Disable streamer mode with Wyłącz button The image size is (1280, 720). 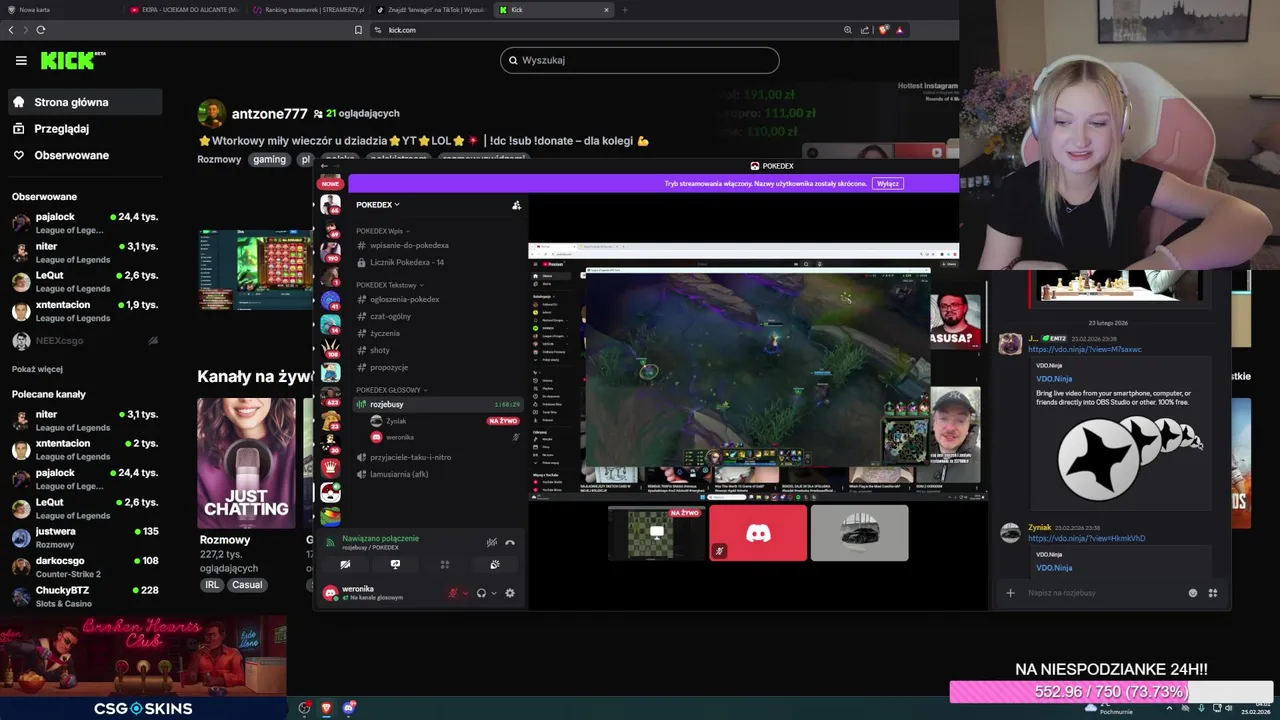pyautogui.click(x=887, y=184)
